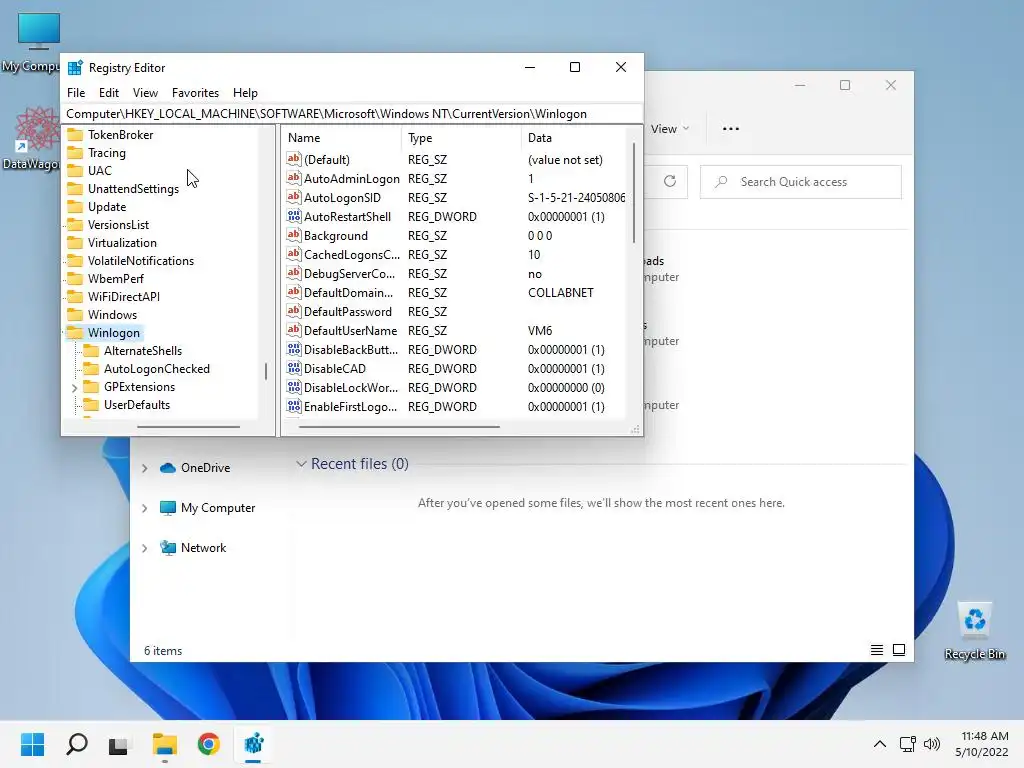Open the View dropdown in File Explorer
The image size is (1024, 768).
point(669,129)
